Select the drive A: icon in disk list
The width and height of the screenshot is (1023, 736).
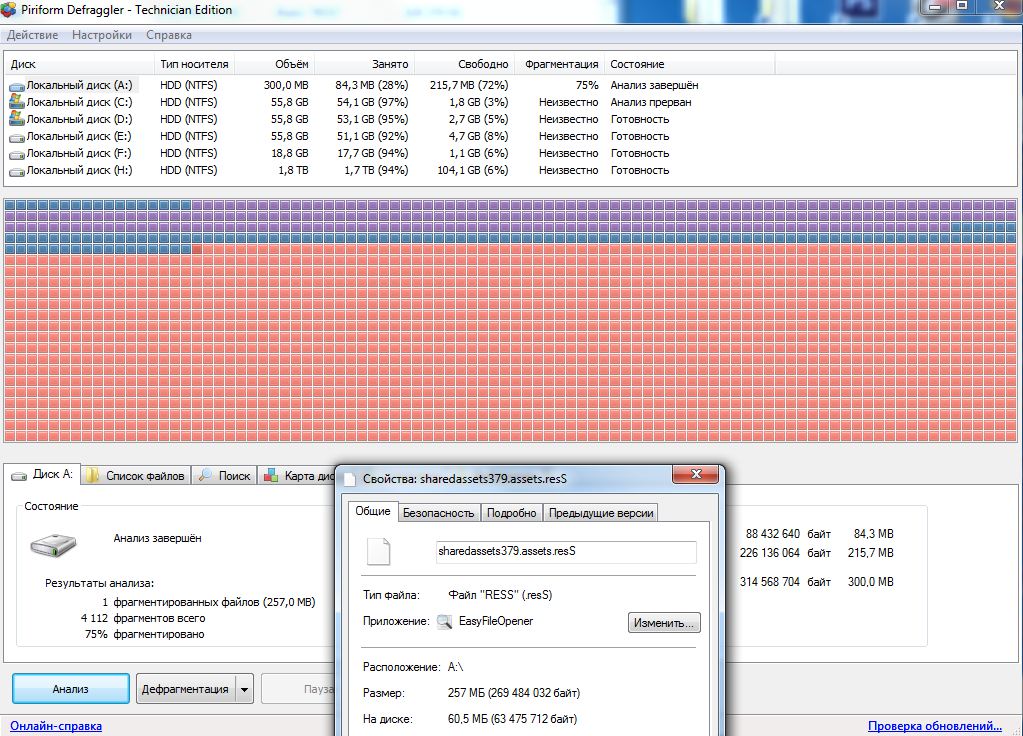click(17, 86)
